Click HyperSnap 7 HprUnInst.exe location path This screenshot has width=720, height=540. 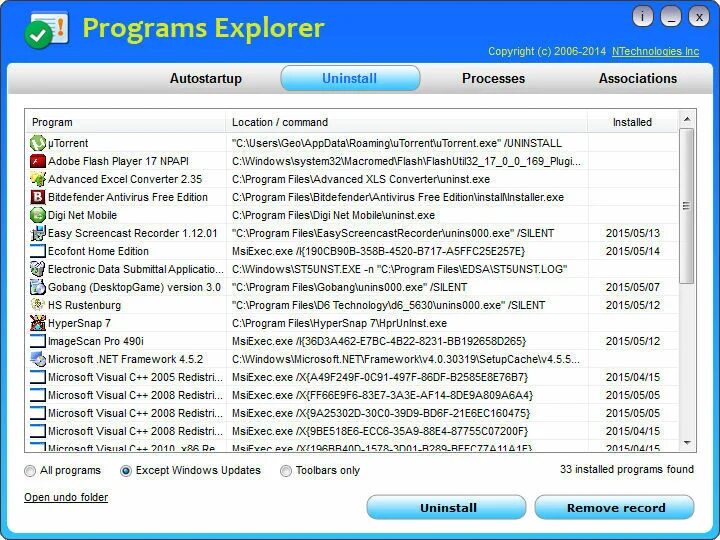[x=339, y=323]
